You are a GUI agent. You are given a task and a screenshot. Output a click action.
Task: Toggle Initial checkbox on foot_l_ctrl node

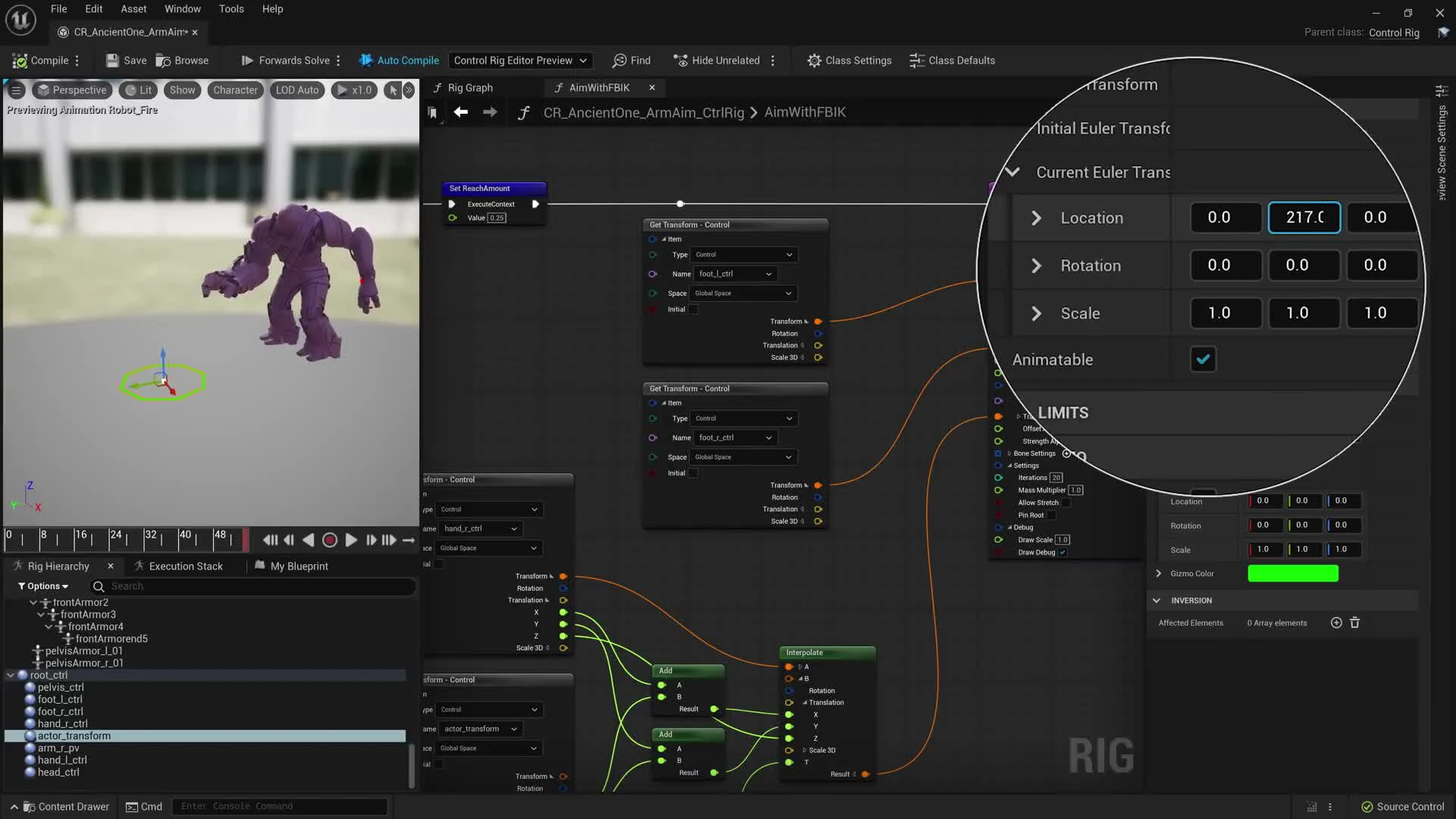(x=692, y=309)
